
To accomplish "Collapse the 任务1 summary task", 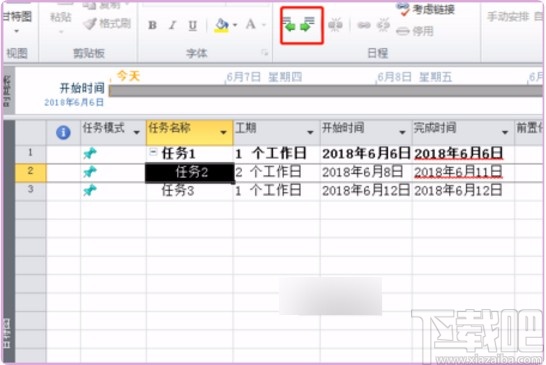I will click(x=153, y=152).
